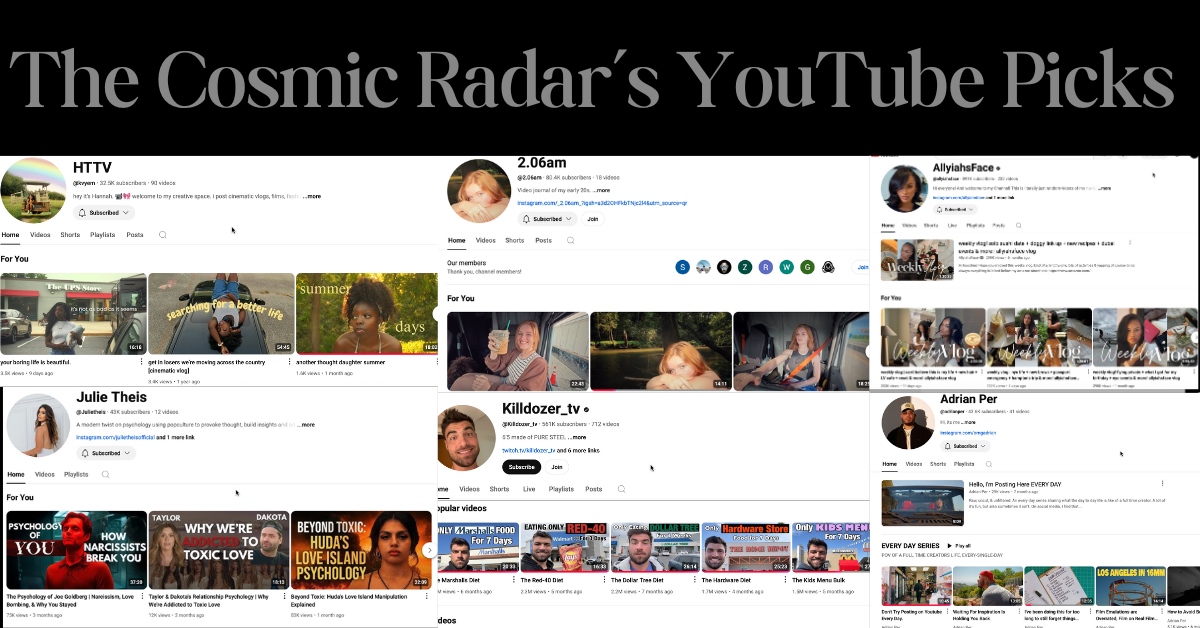The width and height of the screenshot is (1200, 628).
Task: Open 'Why We're Addicted to Toxic Love' thumbnail
Action: [x=218, y=550]
